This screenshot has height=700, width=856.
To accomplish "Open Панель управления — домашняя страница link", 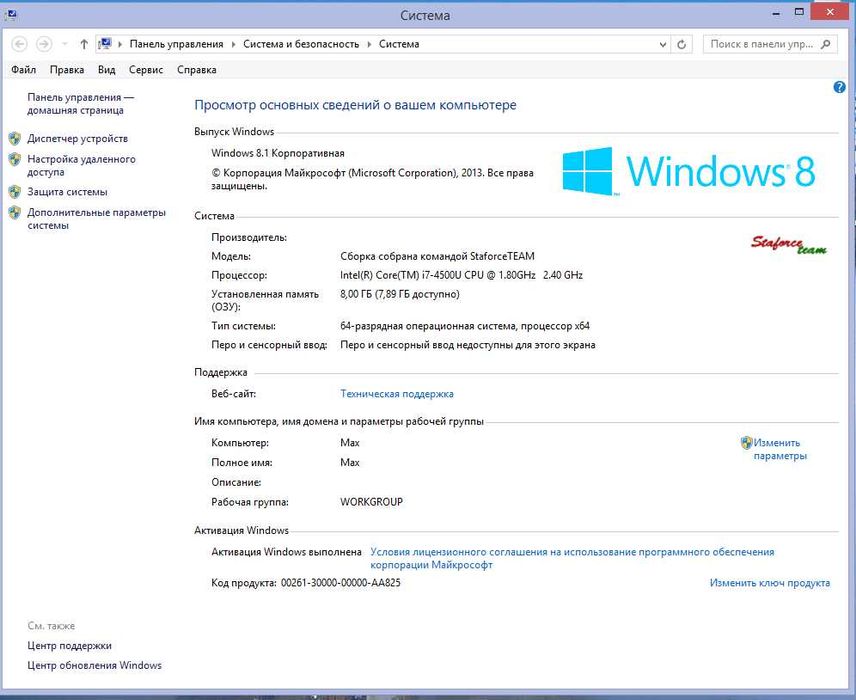I will (80, 104).
